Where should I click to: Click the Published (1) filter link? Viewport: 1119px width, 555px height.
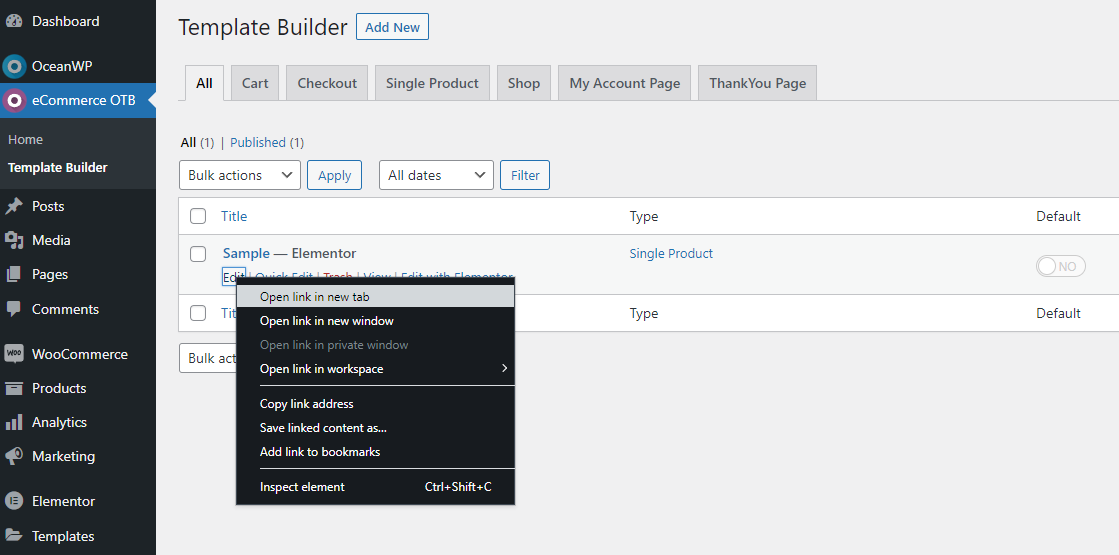267,143
